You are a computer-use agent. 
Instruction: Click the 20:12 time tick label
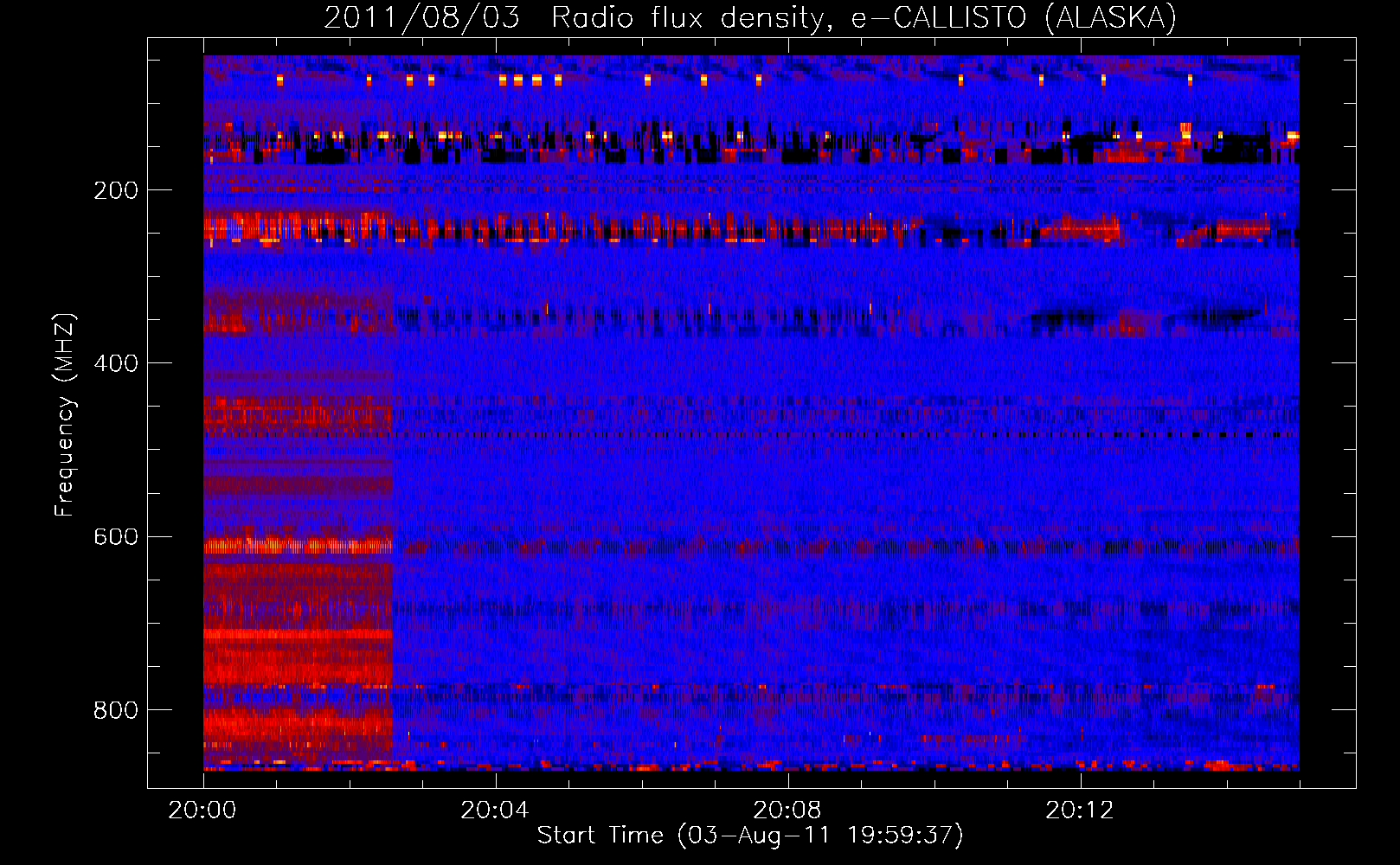coord(1080,811)
